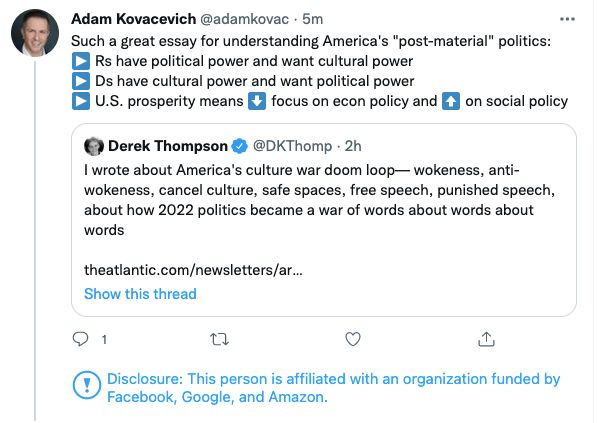Screen dimensions: 598x423
Task: Click the reply speech bubble icon
Action: [80, 339]
